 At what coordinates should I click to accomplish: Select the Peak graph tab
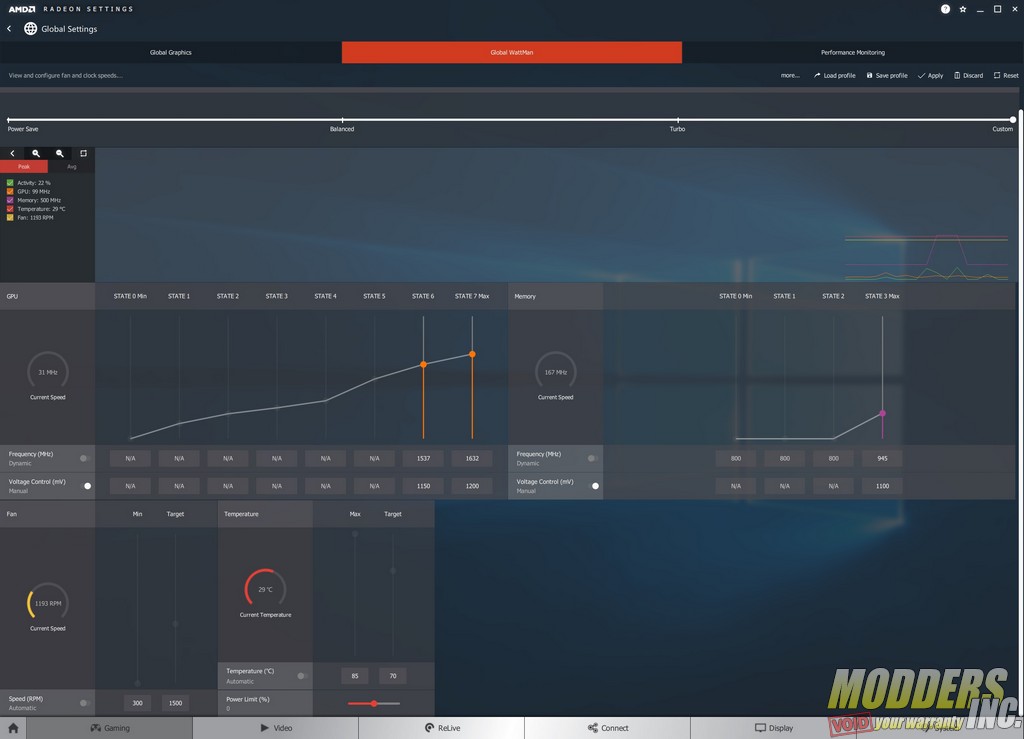[x=24, y=166]
